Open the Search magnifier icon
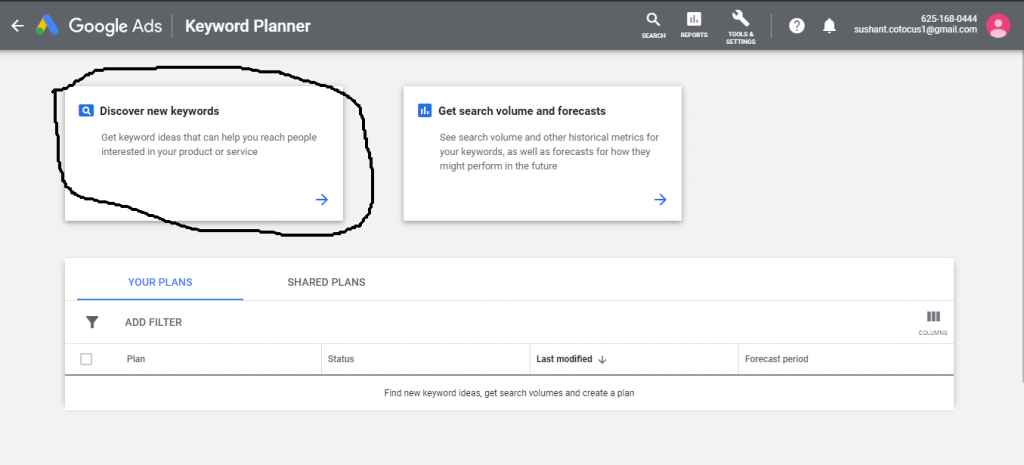Viewport: 1024px width, 465px height. click(653, 20)
